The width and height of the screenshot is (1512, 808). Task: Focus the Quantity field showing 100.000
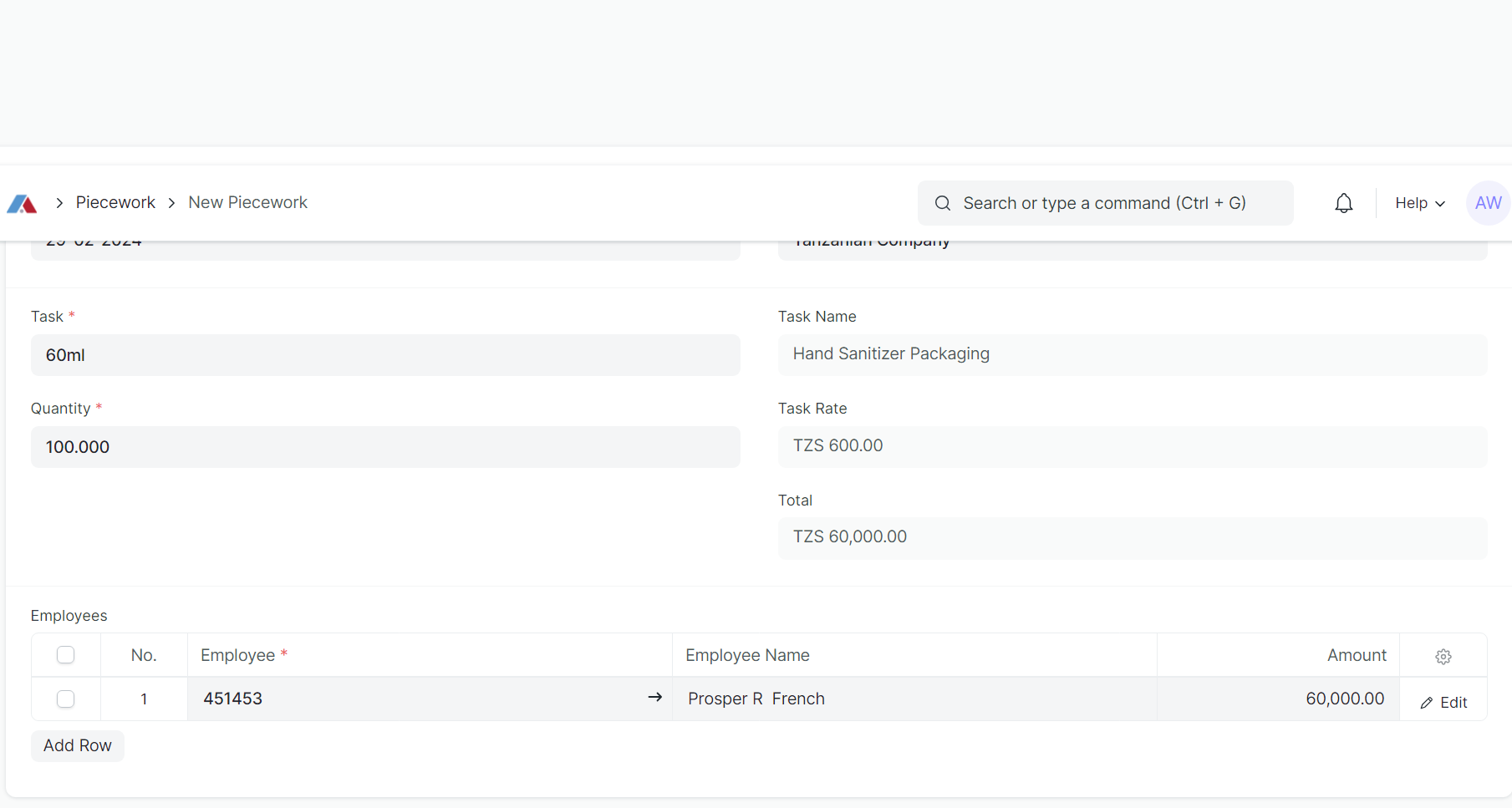384,447
